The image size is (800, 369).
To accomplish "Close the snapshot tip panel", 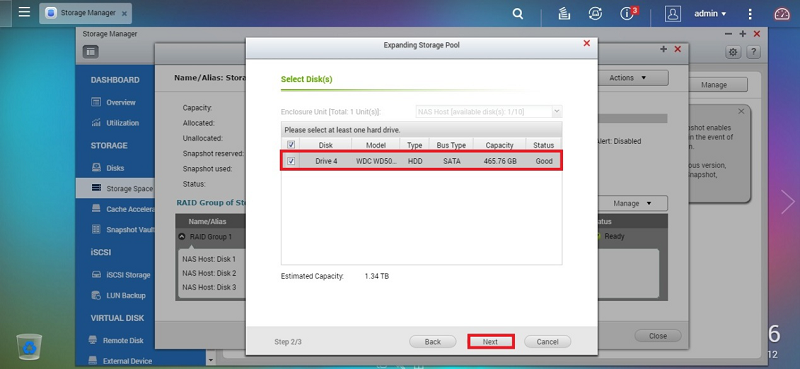I will tap(741, 111).
